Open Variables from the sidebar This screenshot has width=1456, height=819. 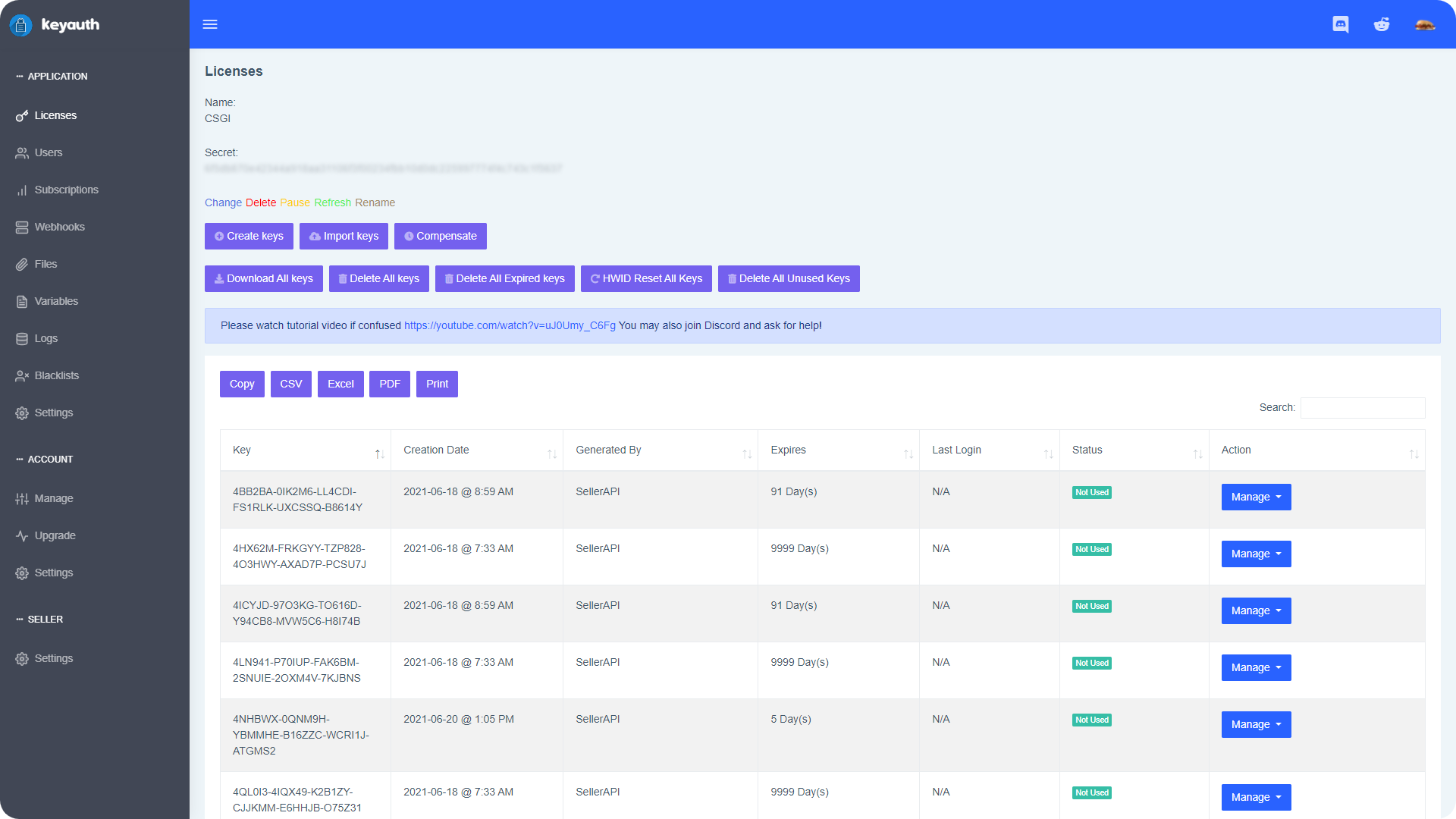click(x=56, y=301)
